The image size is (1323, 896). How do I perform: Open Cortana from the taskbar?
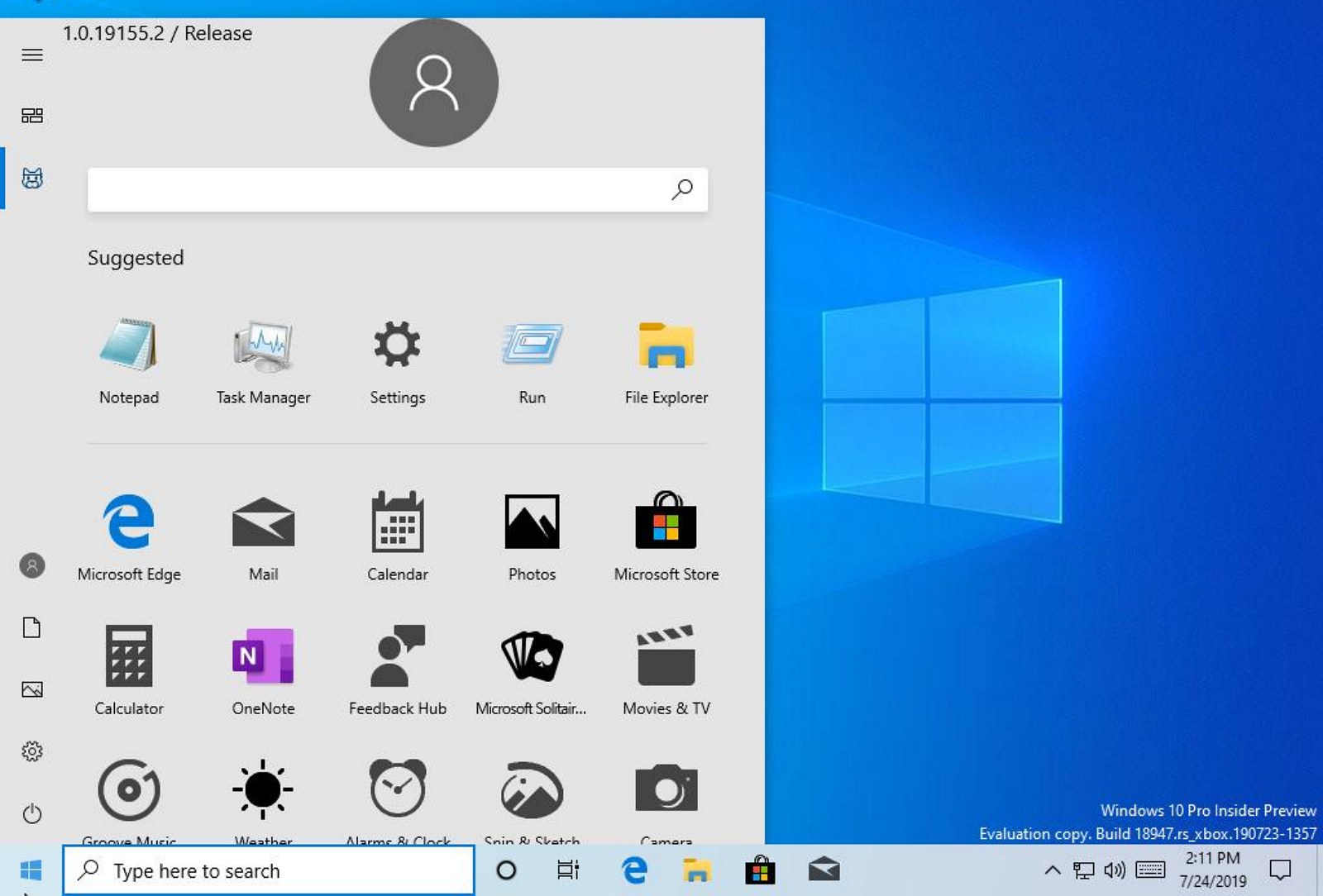(x=506, y=870)
